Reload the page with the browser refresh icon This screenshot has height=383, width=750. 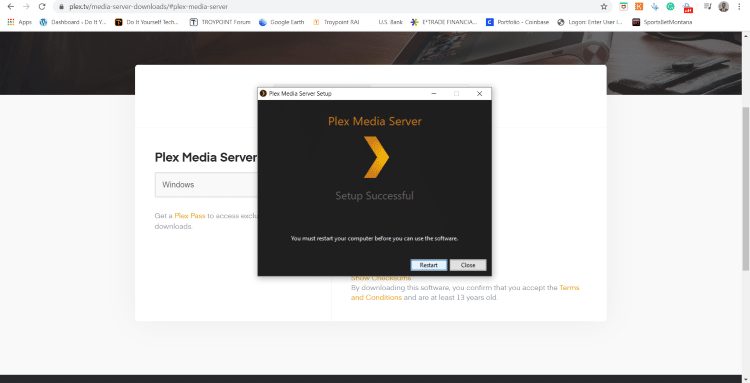pos(42,7)
